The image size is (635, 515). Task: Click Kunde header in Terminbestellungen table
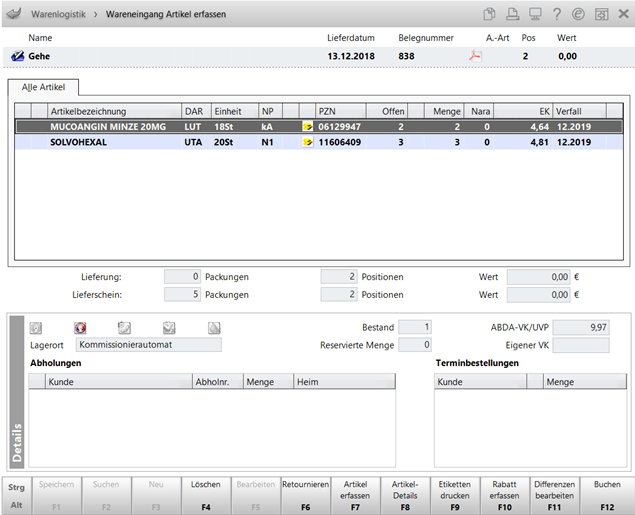point(480,381)
